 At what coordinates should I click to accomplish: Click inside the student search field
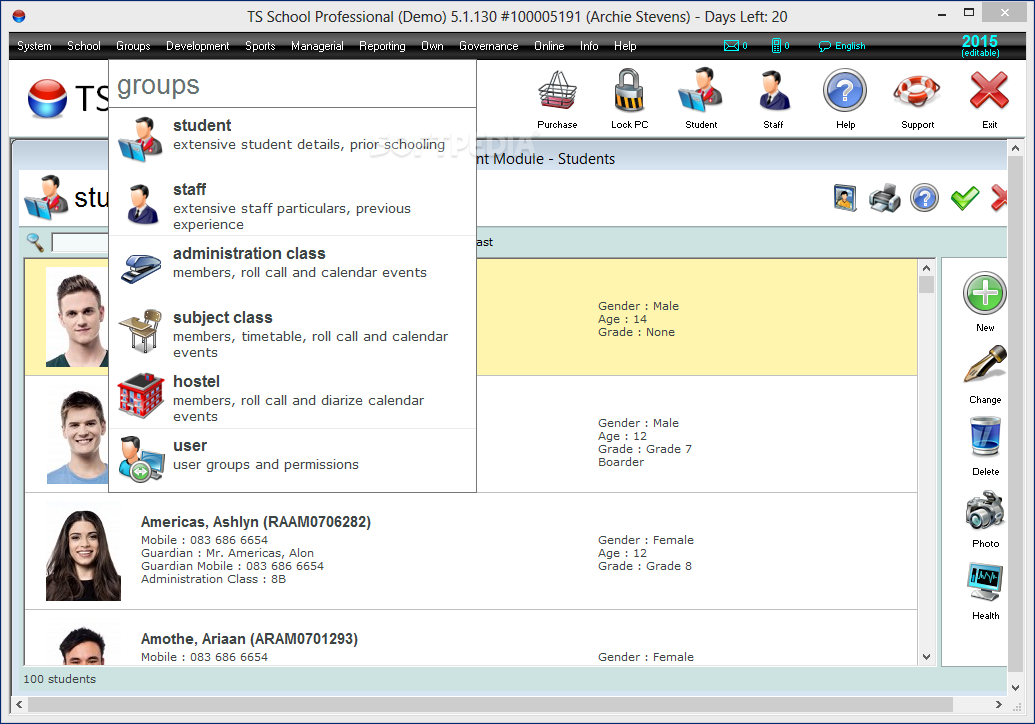(x=81, y=242)
